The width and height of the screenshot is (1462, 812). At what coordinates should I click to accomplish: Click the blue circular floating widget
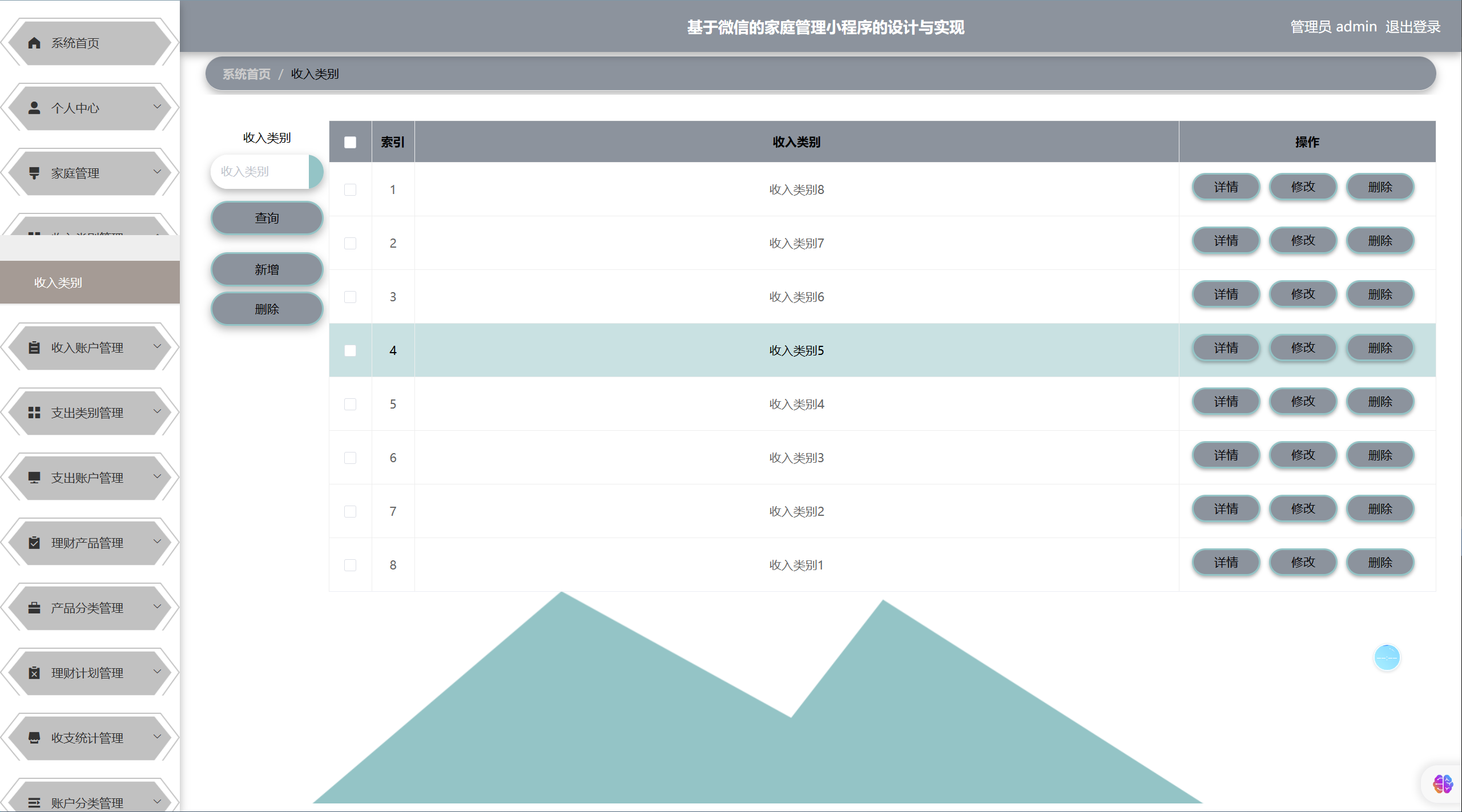point(1387,657)
